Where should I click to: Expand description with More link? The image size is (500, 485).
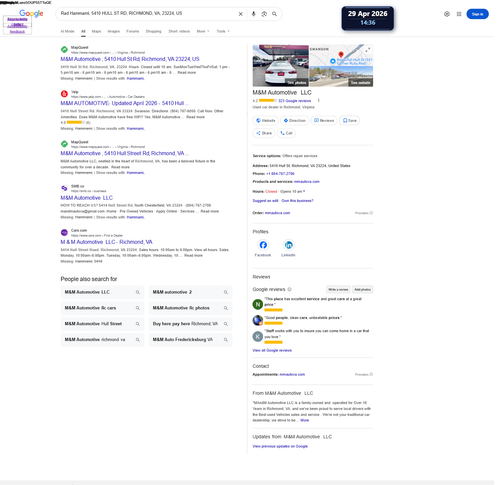tap(305, 420)
